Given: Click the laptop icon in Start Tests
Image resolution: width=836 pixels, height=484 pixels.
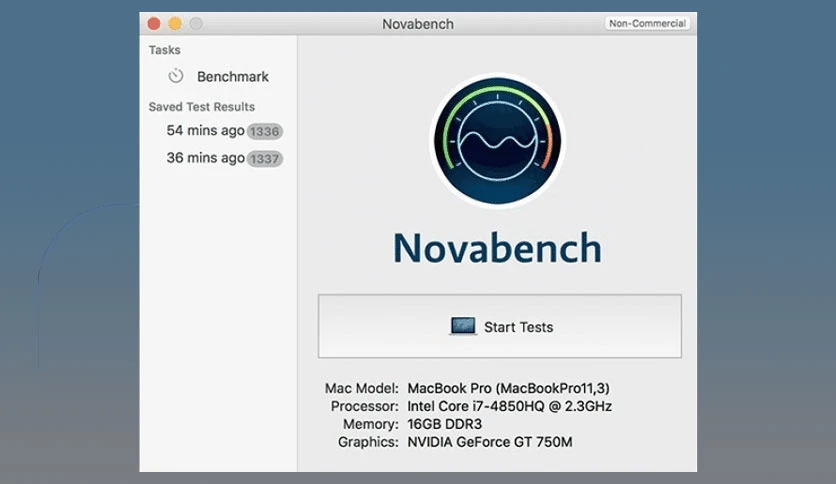Looking at the screenshot, I should point(463,326).
